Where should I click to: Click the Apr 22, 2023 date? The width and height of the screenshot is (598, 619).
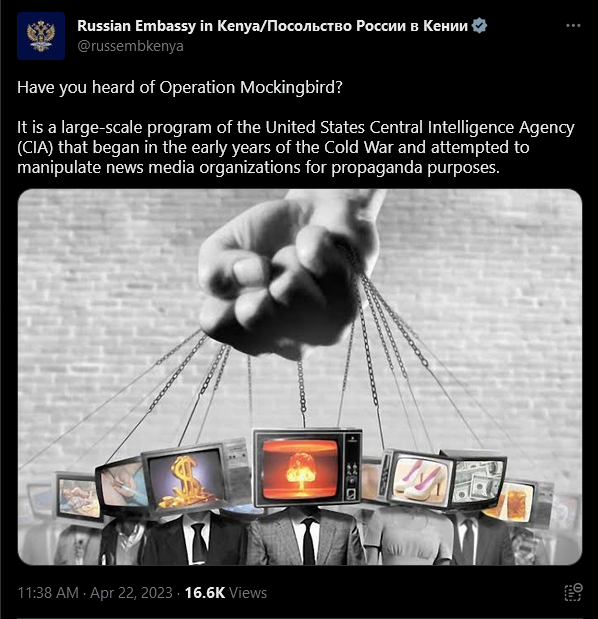point(131,593)
